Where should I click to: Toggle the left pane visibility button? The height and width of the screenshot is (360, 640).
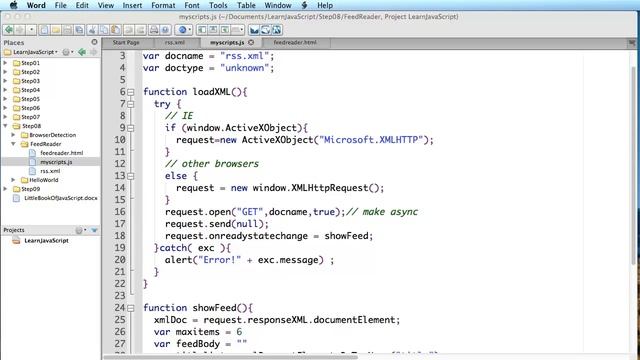[202, 30]
